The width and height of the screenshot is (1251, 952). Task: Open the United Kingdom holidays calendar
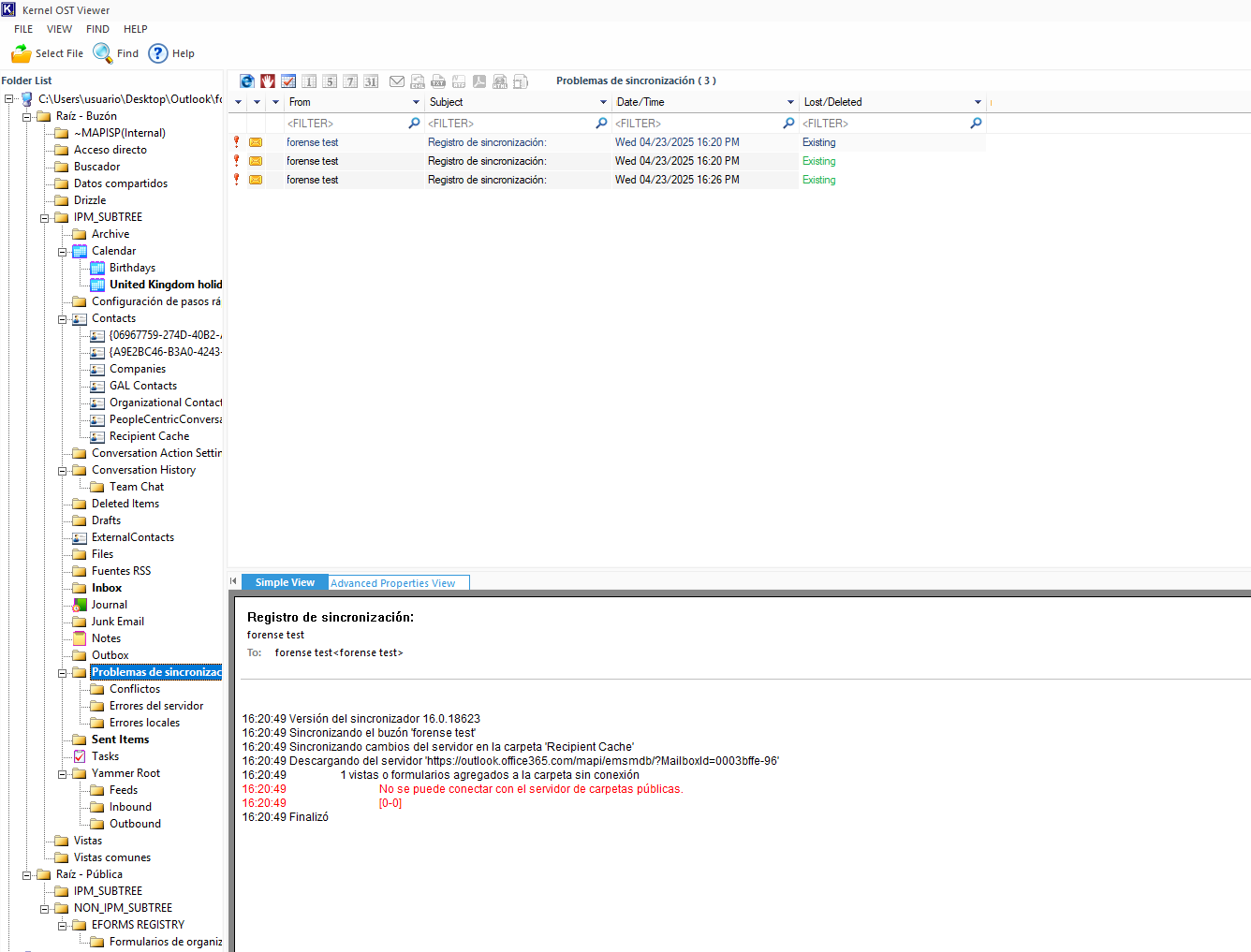pos(165,285)
